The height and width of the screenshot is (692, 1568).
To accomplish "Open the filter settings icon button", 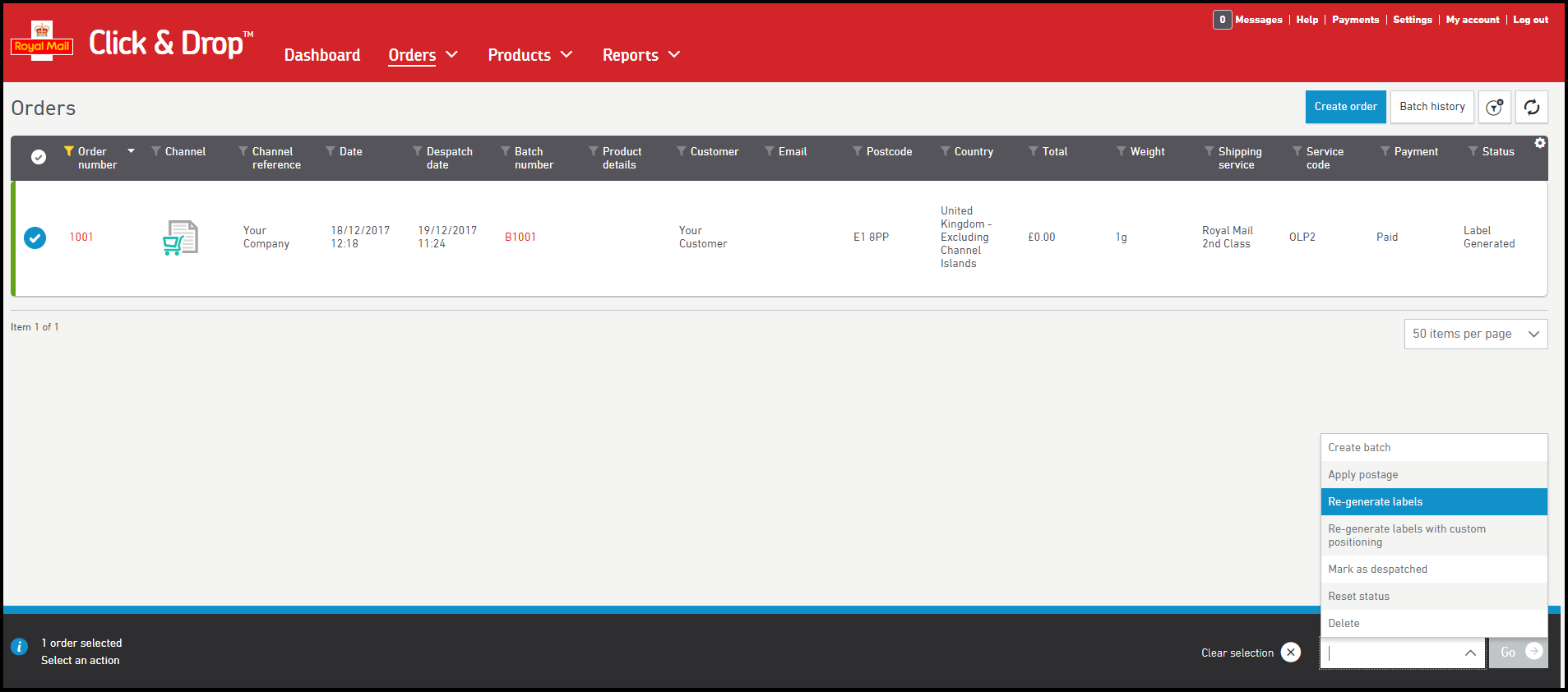I will point(1494,107).
